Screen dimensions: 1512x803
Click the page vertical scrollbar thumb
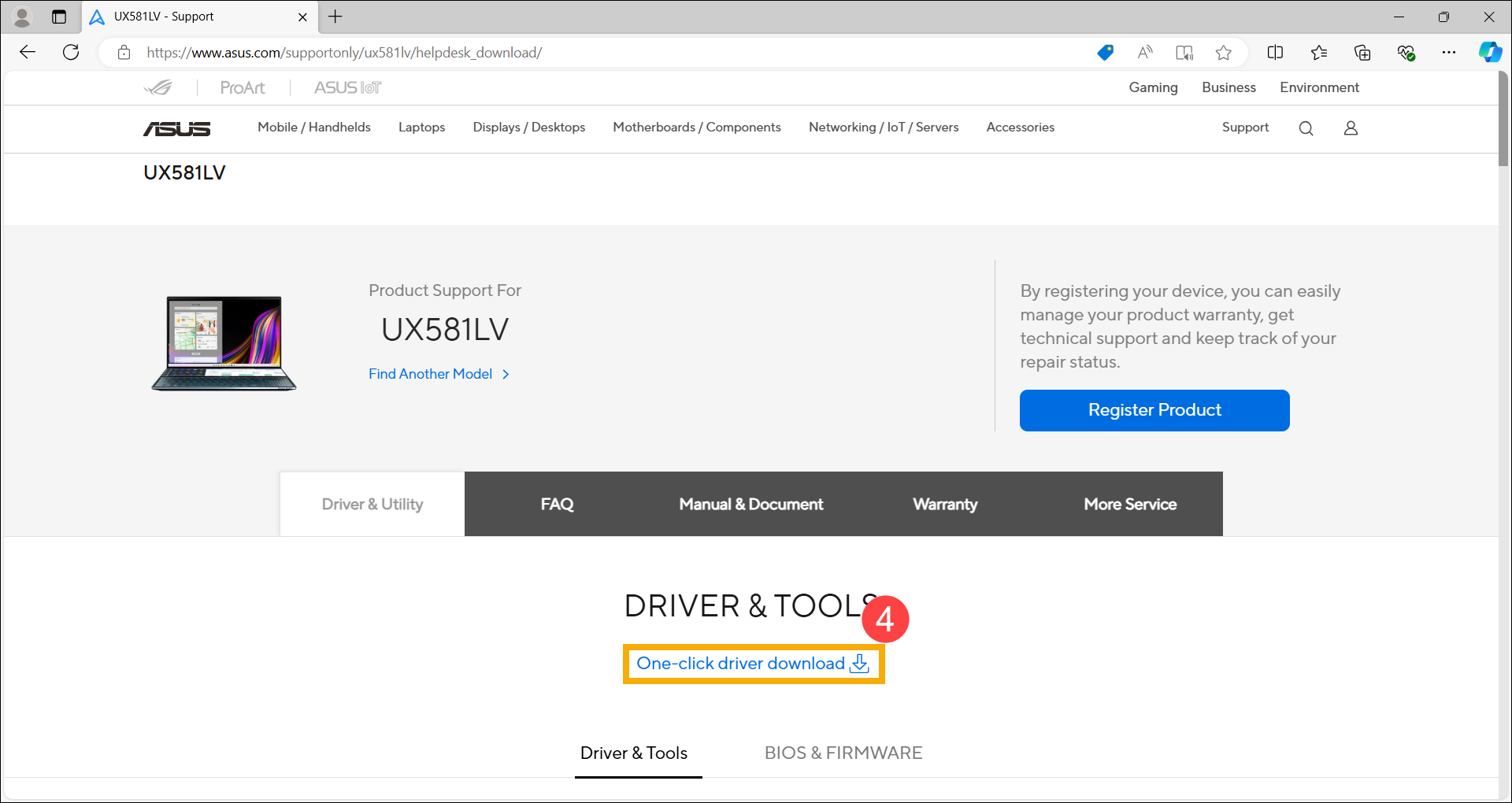[x=1503, y=120]
